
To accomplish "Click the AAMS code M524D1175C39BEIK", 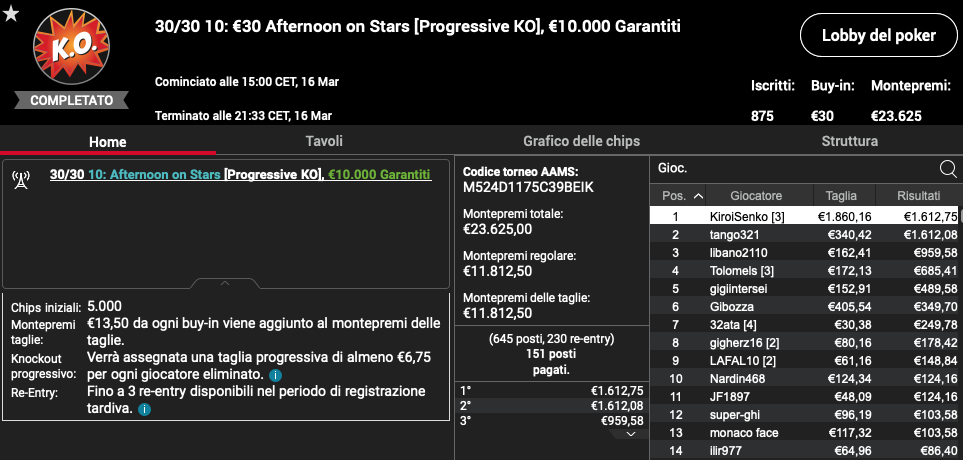I will (x=528, y=188).
